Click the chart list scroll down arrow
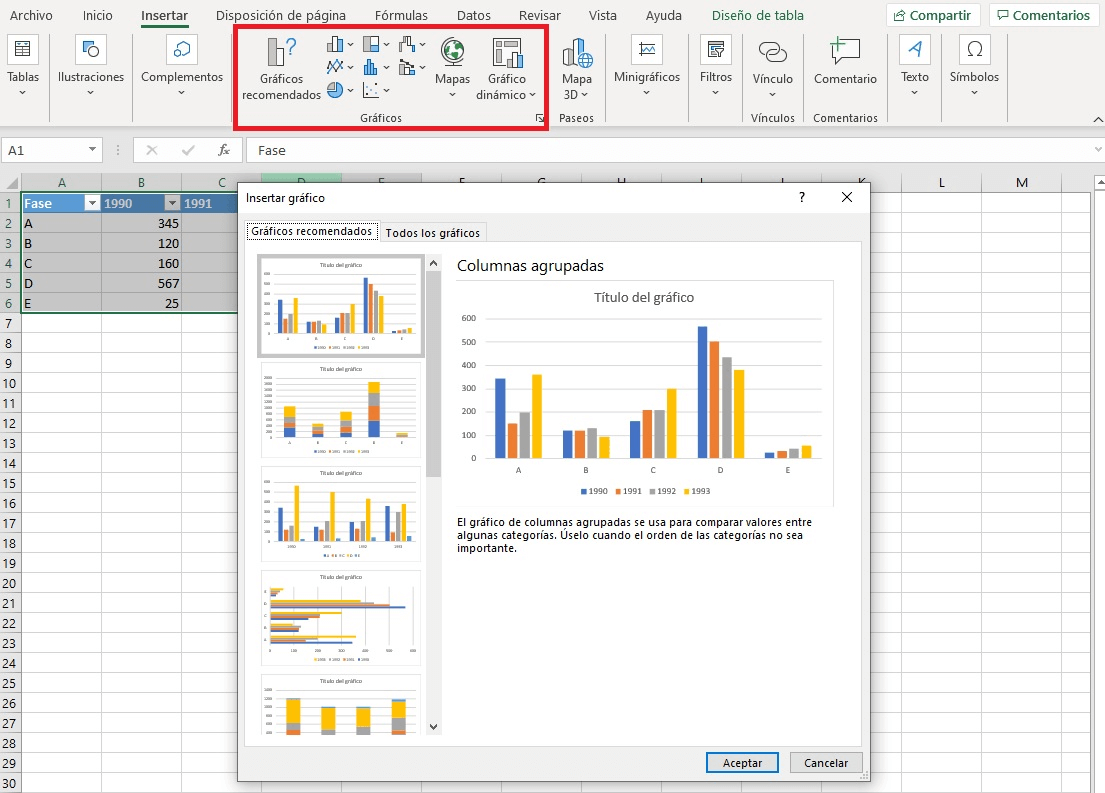Screen dimensions: 1105x793 tap(433, 727)
